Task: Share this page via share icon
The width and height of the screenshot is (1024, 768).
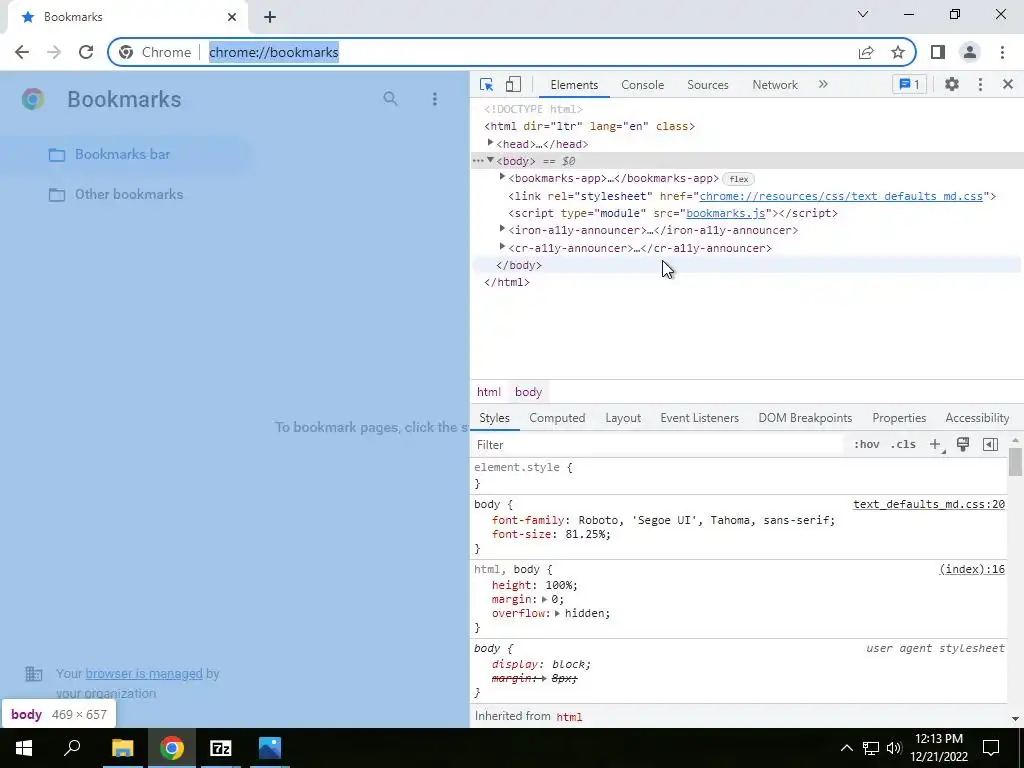Action: tap(866, 52)
